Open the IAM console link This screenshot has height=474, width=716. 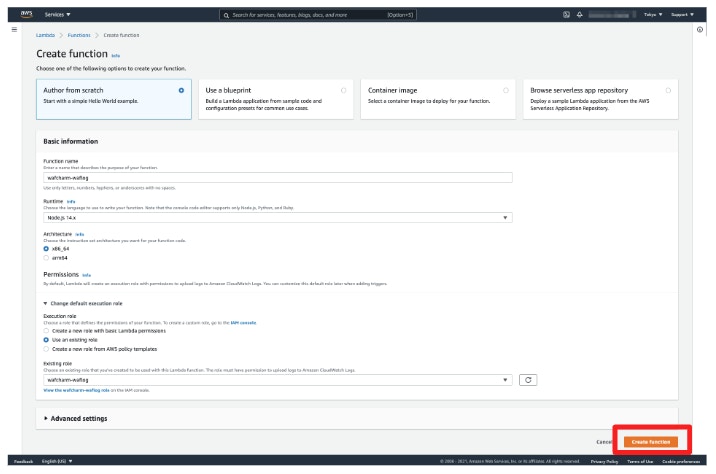click(x=243, y=323)
